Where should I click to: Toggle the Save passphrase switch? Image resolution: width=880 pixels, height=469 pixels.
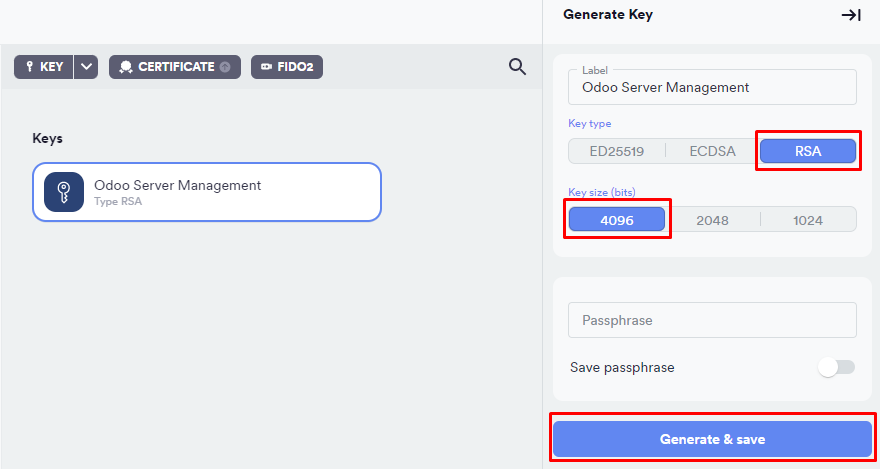coord(836,367)
